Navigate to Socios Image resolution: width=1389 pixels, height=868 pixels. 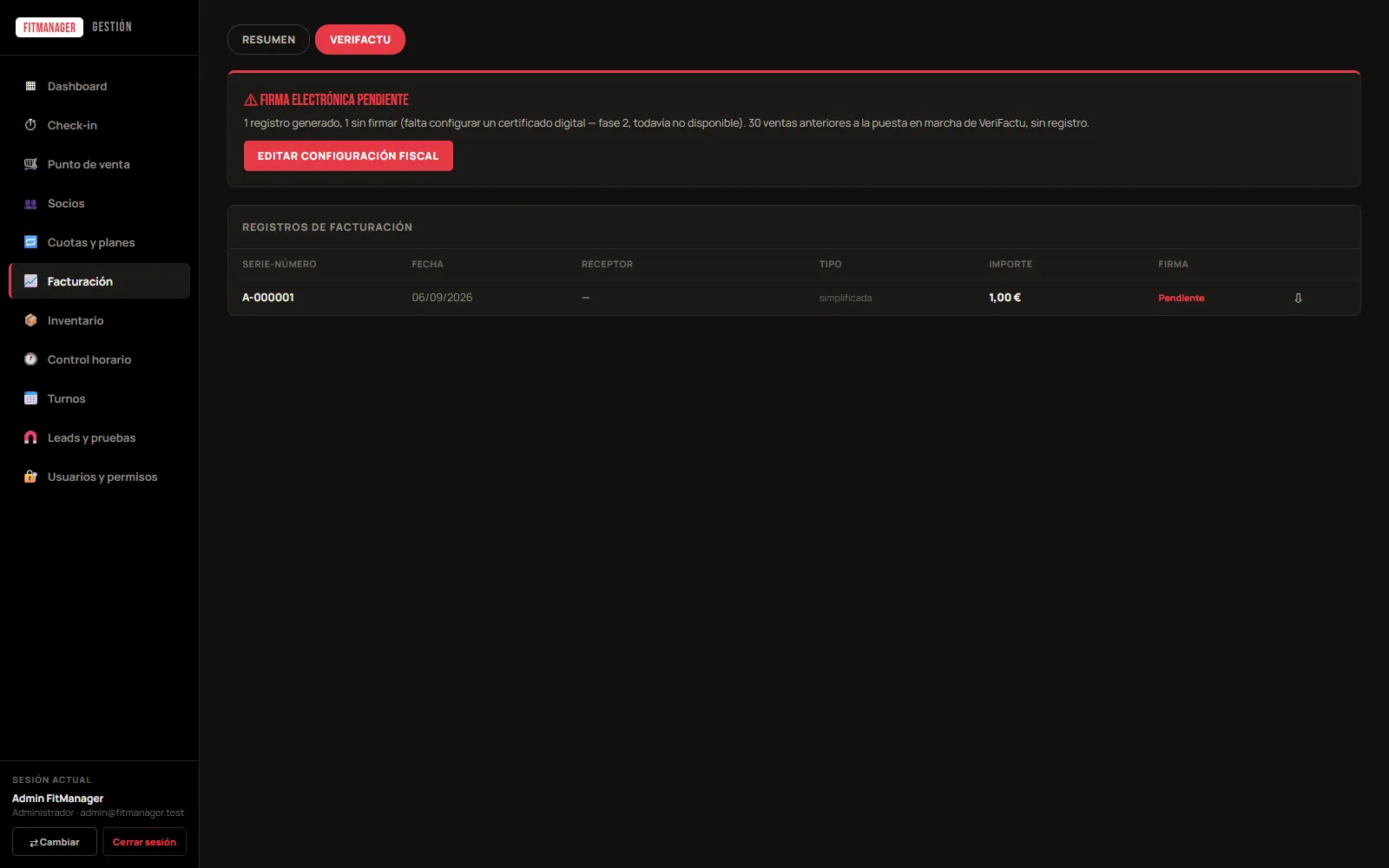coord(99,203)
